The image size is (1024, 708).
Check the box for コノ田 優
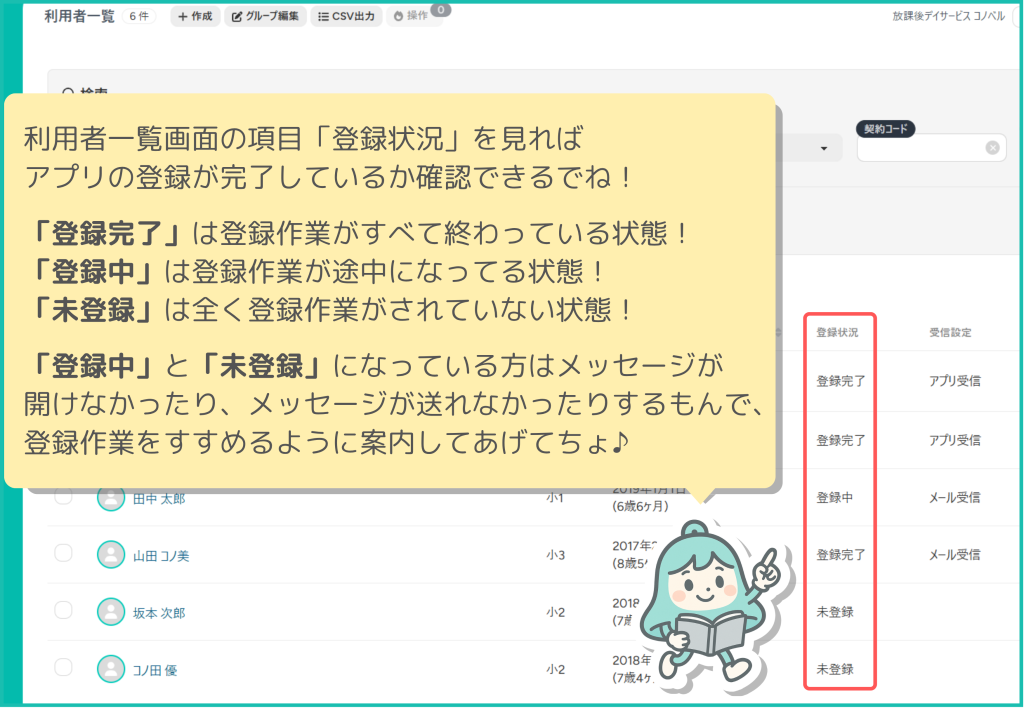pyautogui.click(x=63, y=668)
